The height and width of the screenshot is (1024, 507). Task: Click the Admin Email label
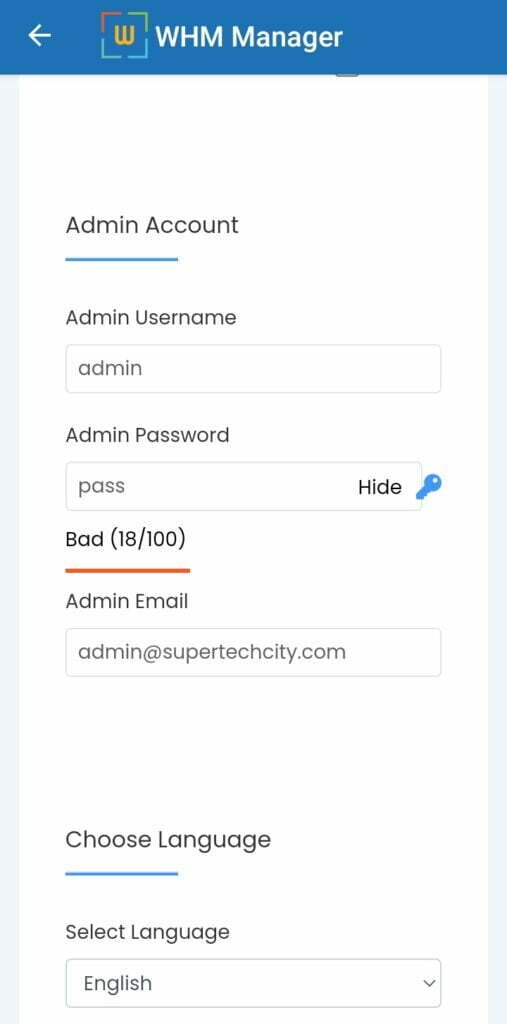pos(127,601)
